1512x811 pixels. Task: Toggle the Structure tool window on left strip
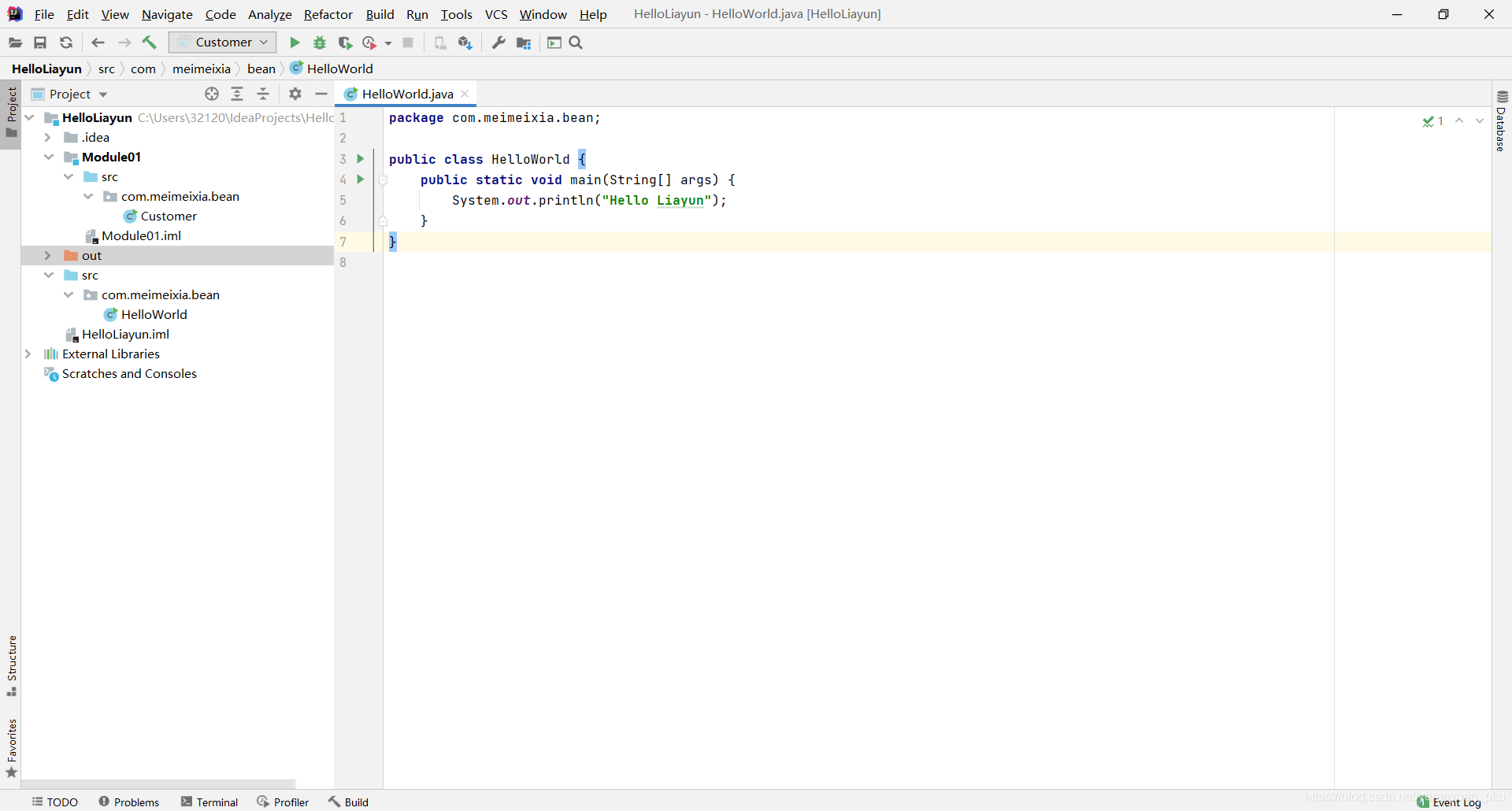[x=12, y=665]
